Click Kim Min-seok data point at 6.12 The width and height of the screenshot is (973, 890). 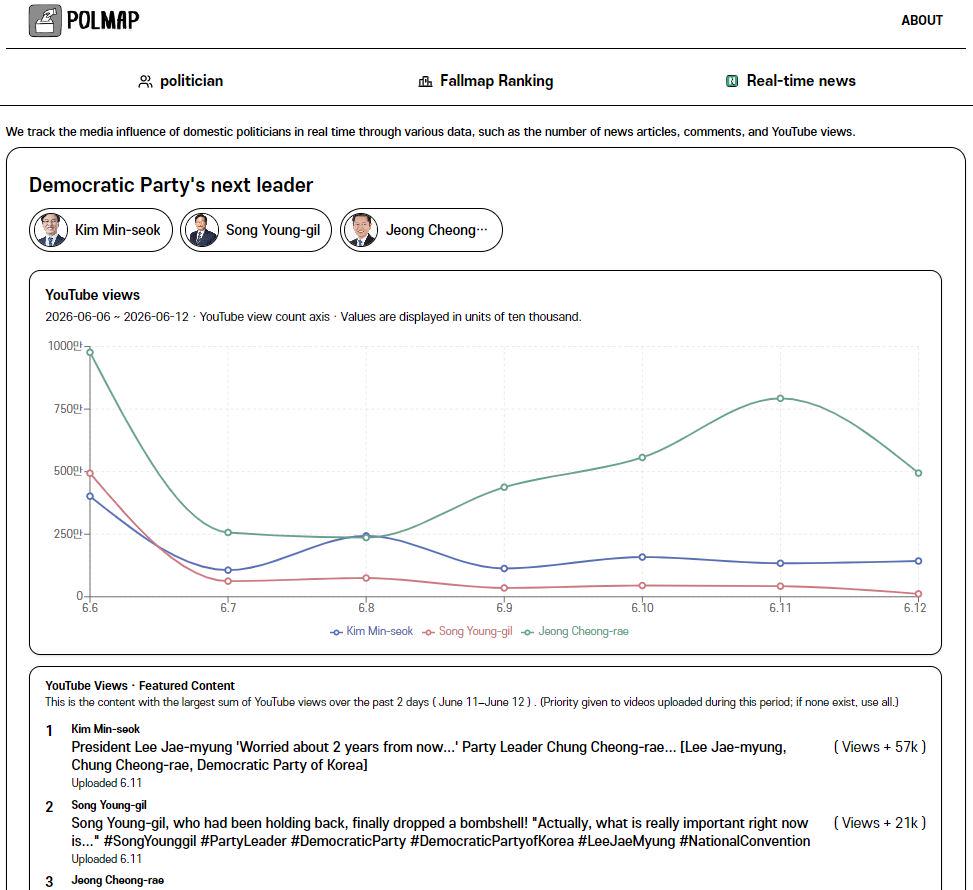click(x=918, y=561)
